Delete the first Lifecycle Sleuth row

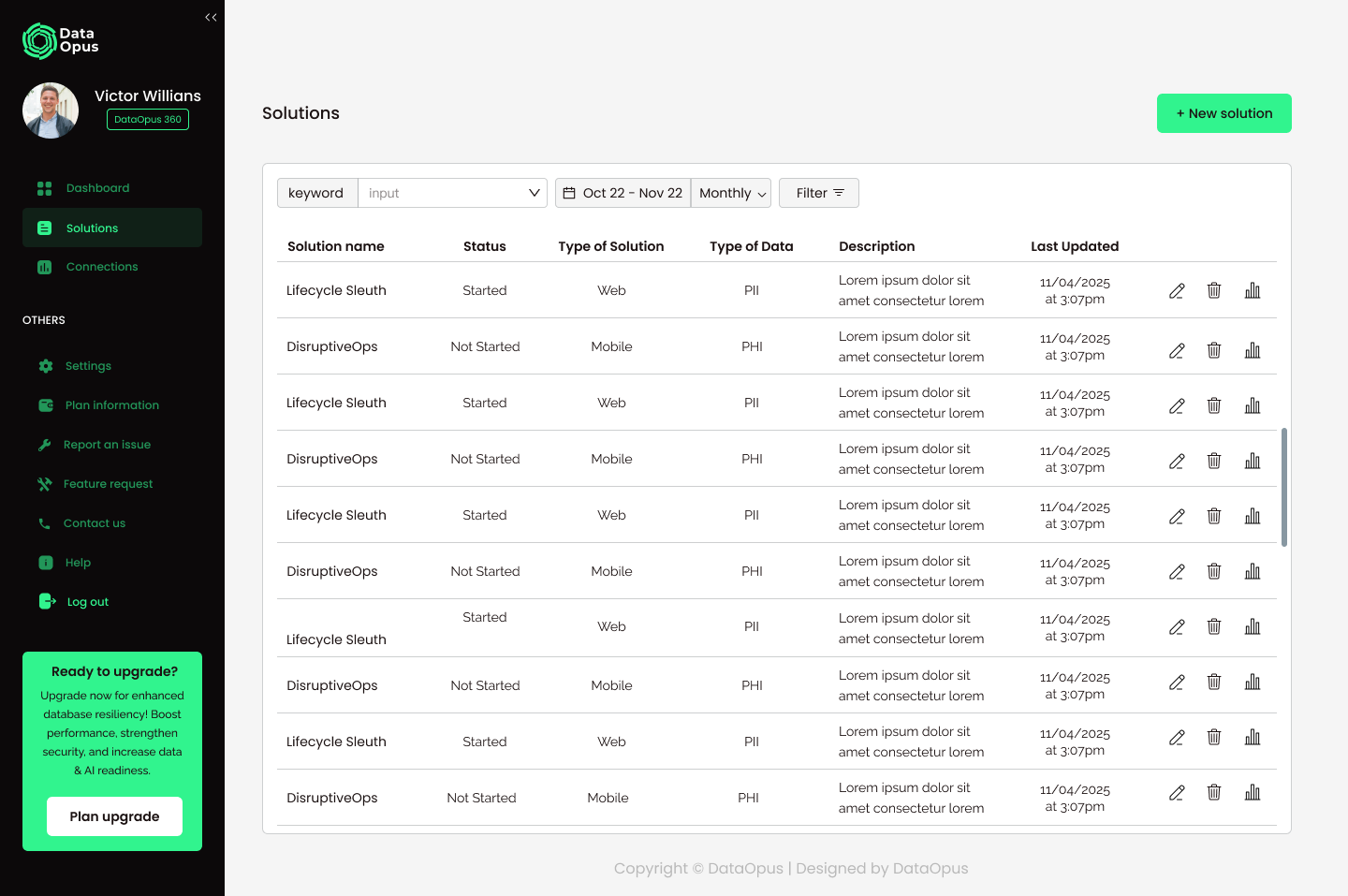(1214, 290)
